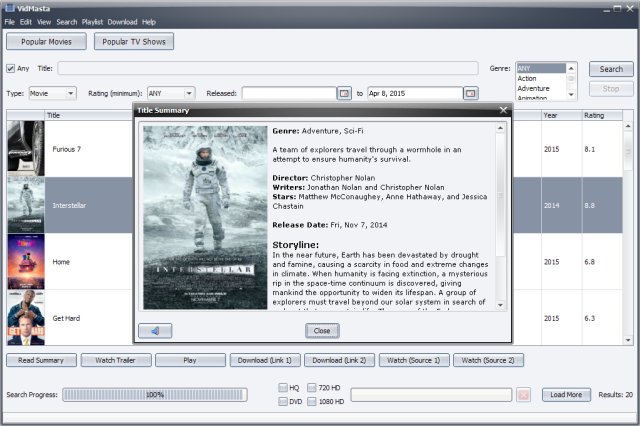The height and width of the screenshot is (426, 640).
Task: Open the Download menu
Action: [122, 22]
